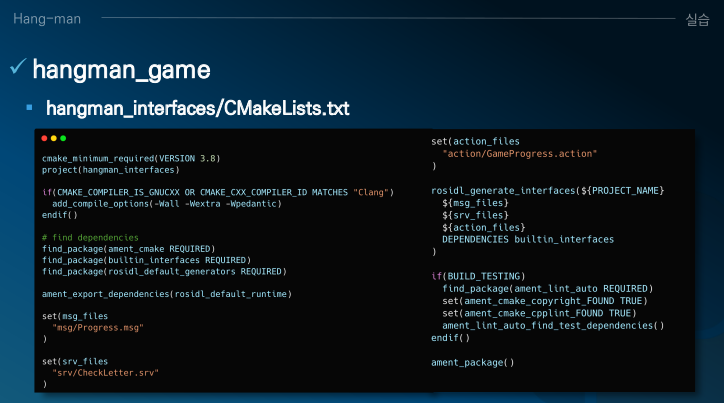Click 'add_compile_options(-Wall -Wextra -Wpedantic)' line
Screen dimensions: 724x403
pos(167,204)
